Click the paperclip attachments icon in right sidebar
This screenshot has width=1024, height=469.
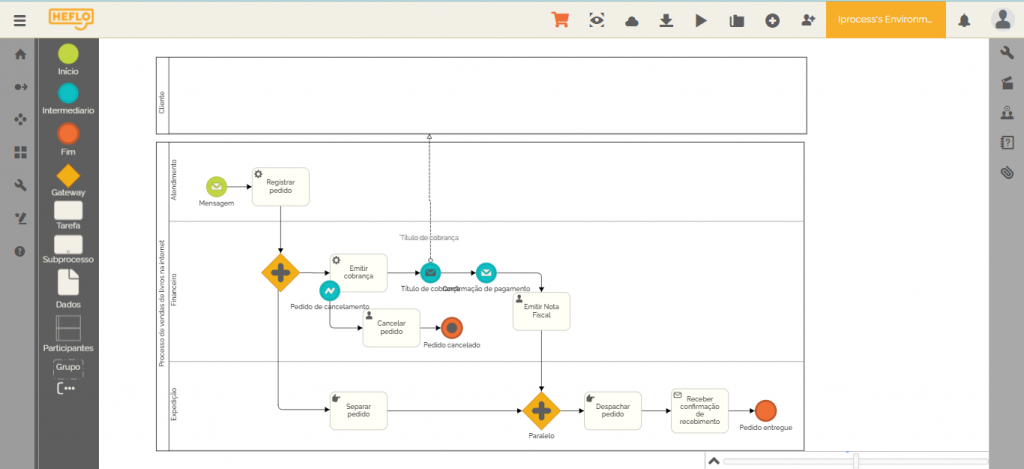(x=1006, y=173)
